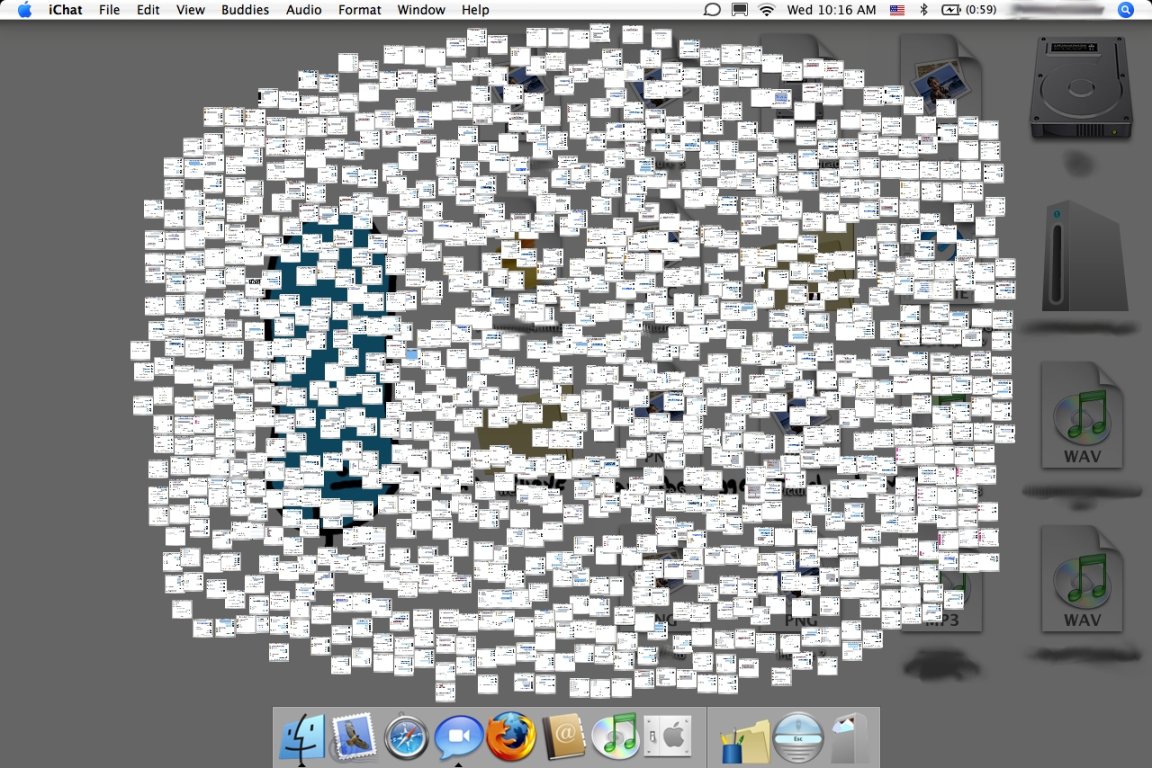Open Address Book in dock

pyautogui.click(x=562, y=738)
